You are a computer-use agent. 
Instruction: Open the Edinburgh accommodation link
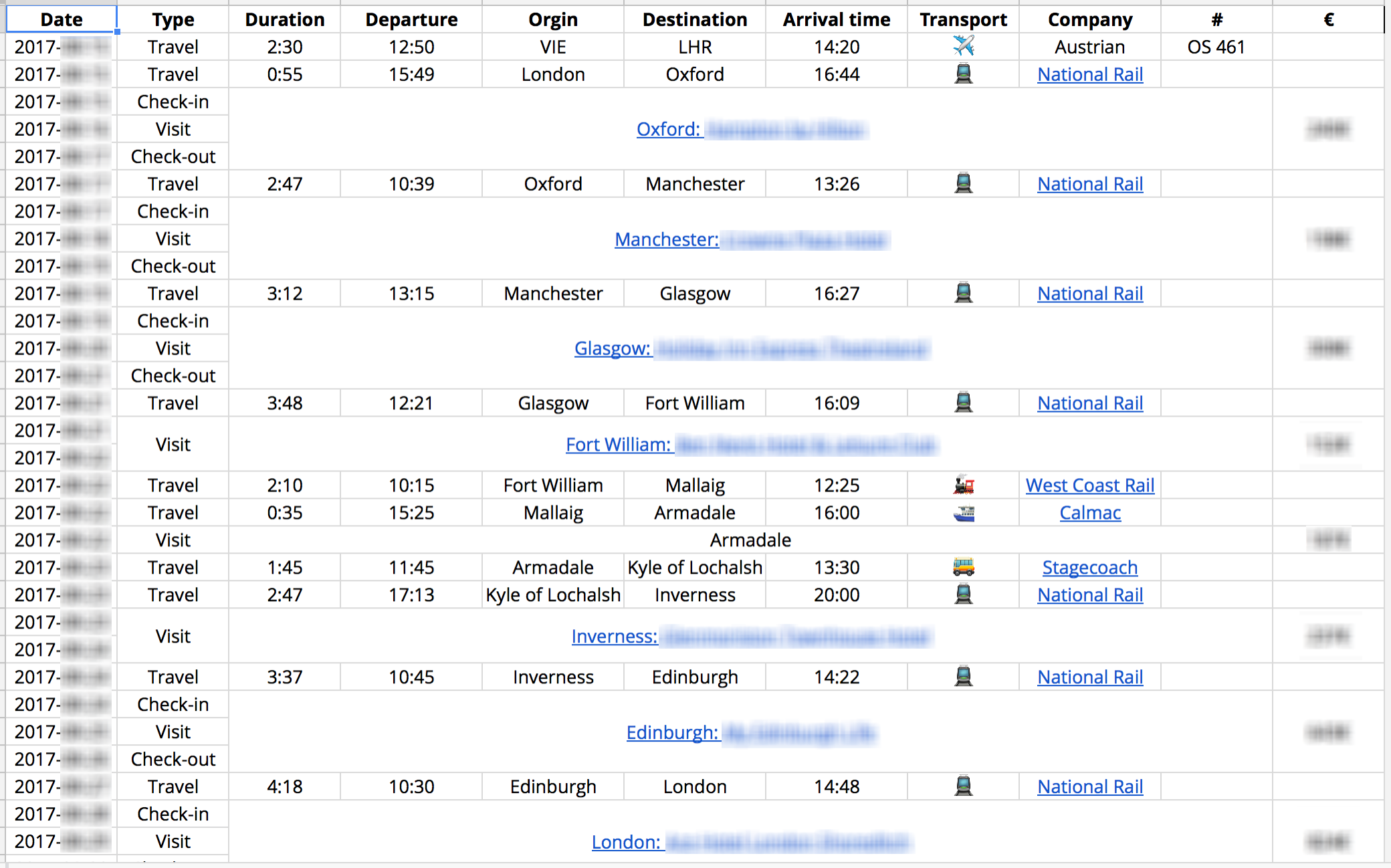point(751,733)
